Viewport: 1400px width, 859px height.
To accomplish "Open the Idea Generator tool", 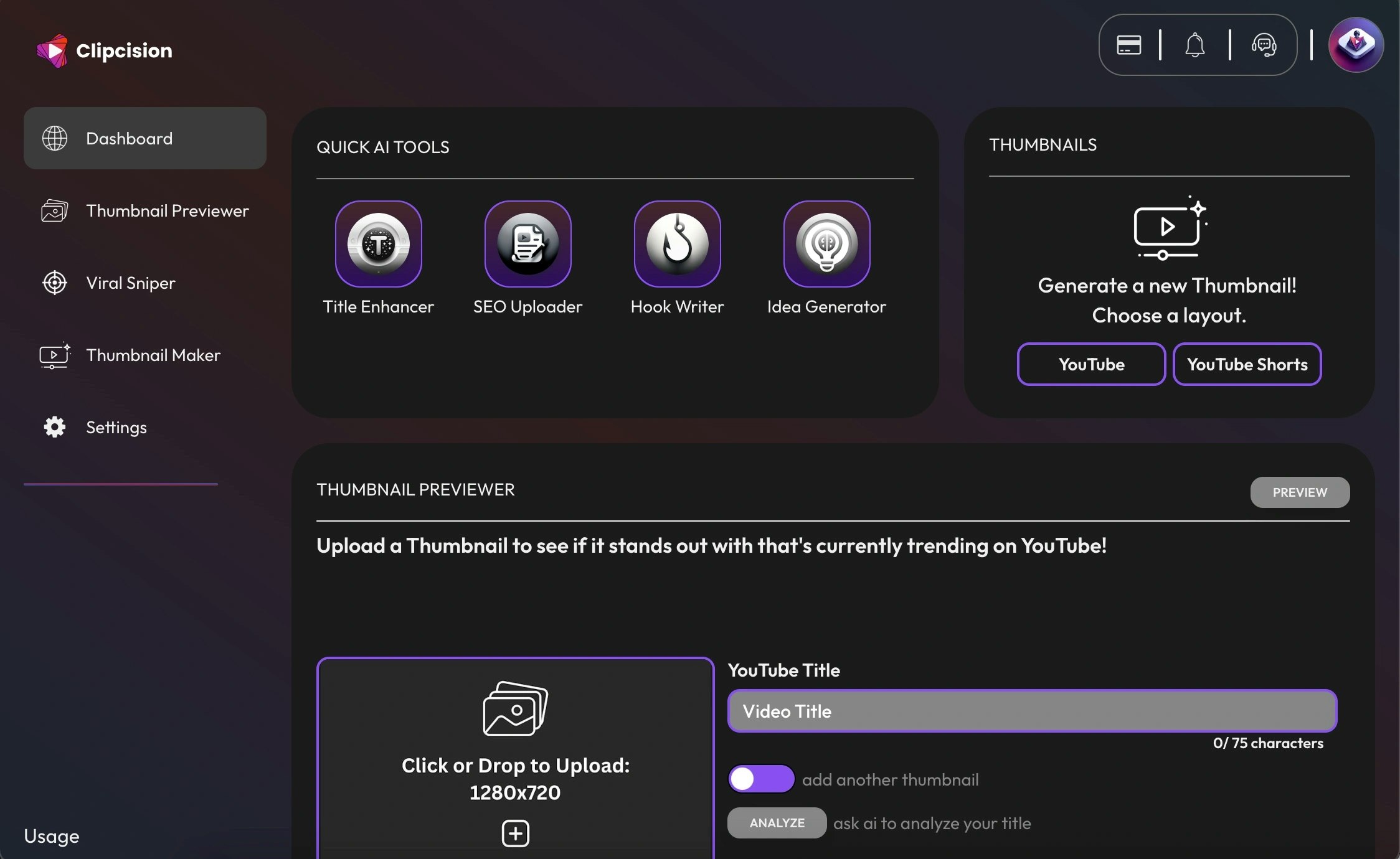I will click(826, 244).
